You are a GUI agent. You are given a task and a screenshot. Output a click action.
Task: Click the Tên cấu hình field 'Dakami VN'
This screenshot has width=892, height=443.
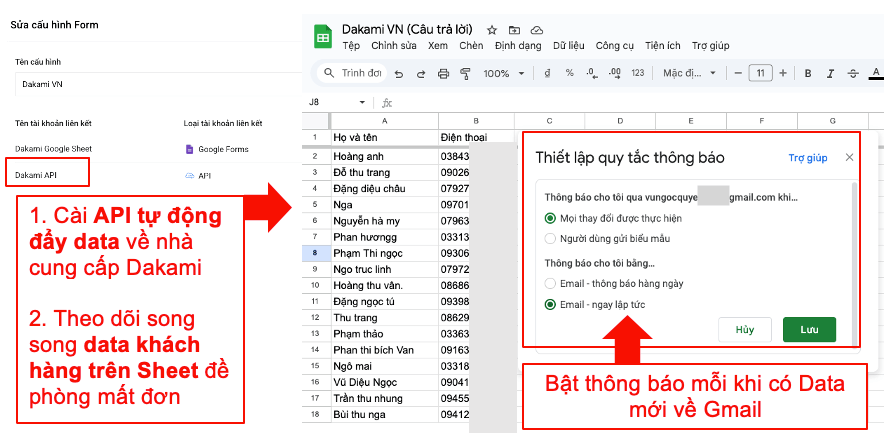coord(158,84)
